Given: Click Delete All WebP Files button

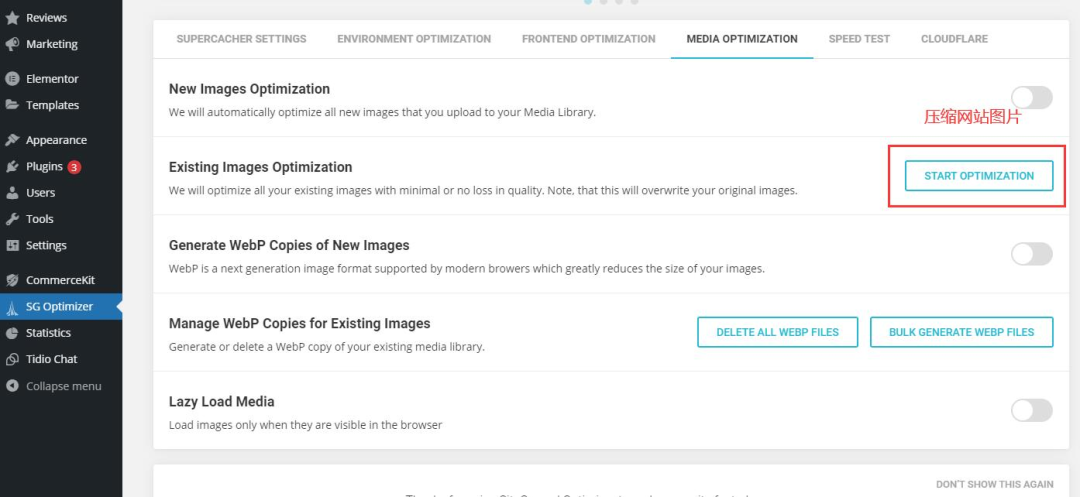Looking at the screenshot, I should [777, 332].
